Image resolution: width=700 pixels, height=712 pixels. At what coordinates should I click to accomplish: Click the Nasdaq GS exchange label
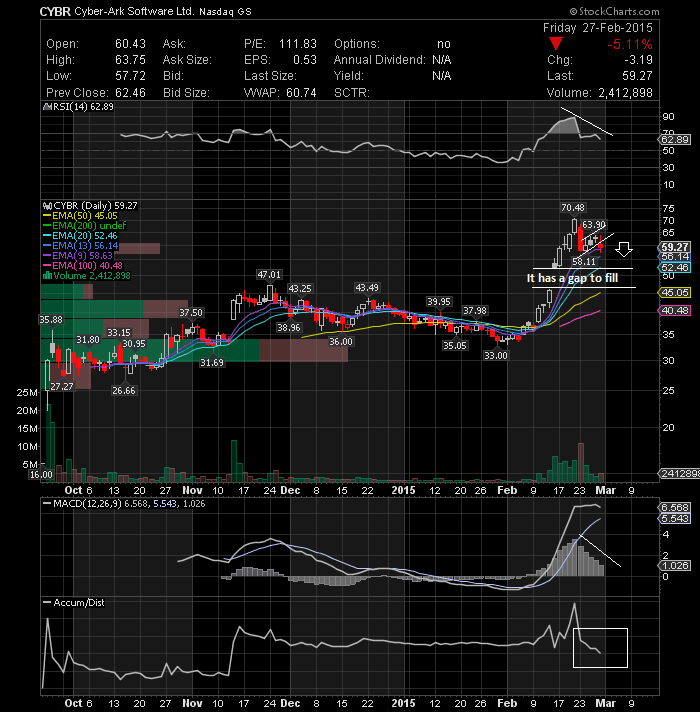point(225,12)
